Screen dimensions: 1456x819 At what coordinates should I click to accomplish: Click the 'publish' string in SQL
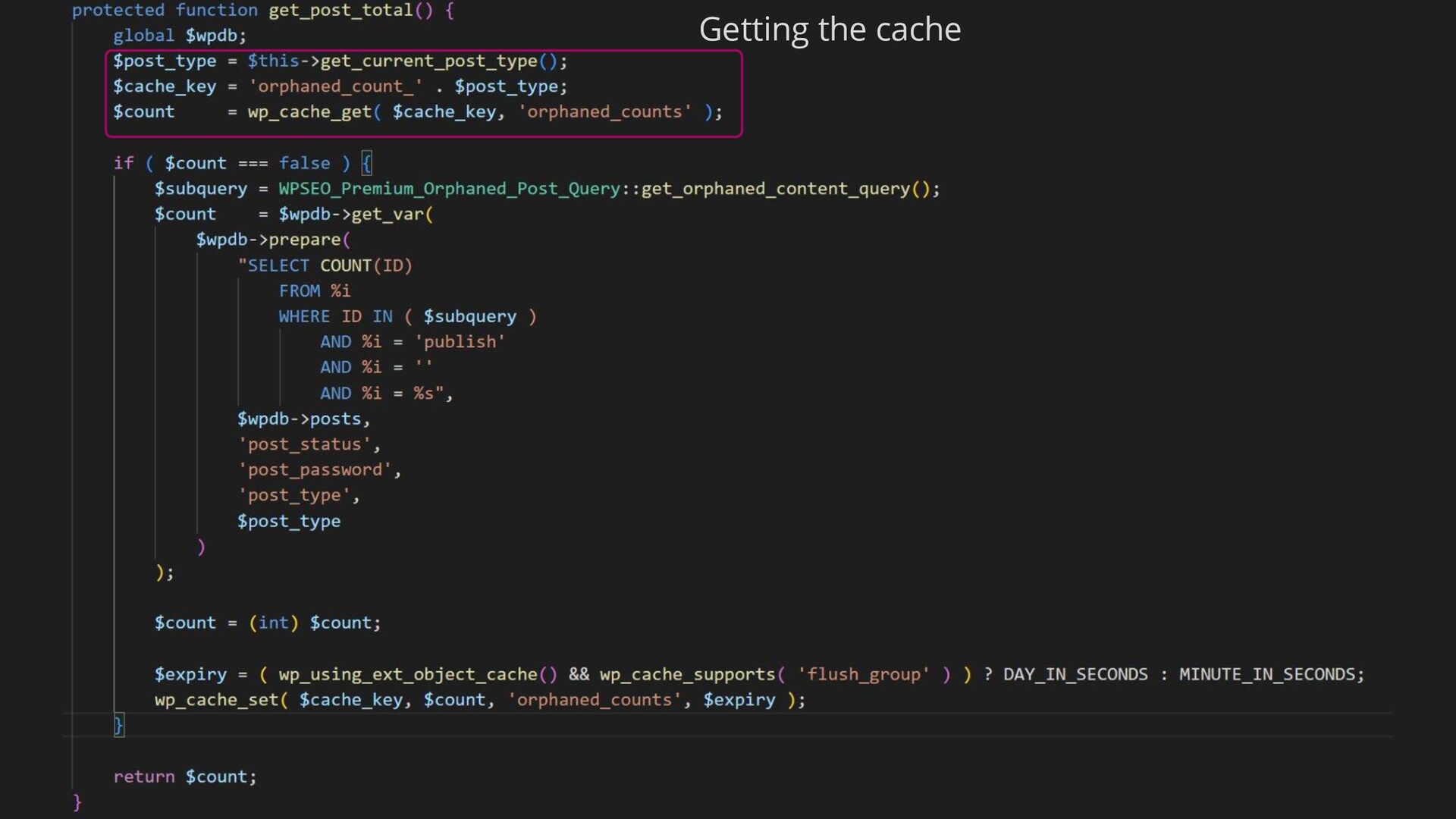click(460, 342)
